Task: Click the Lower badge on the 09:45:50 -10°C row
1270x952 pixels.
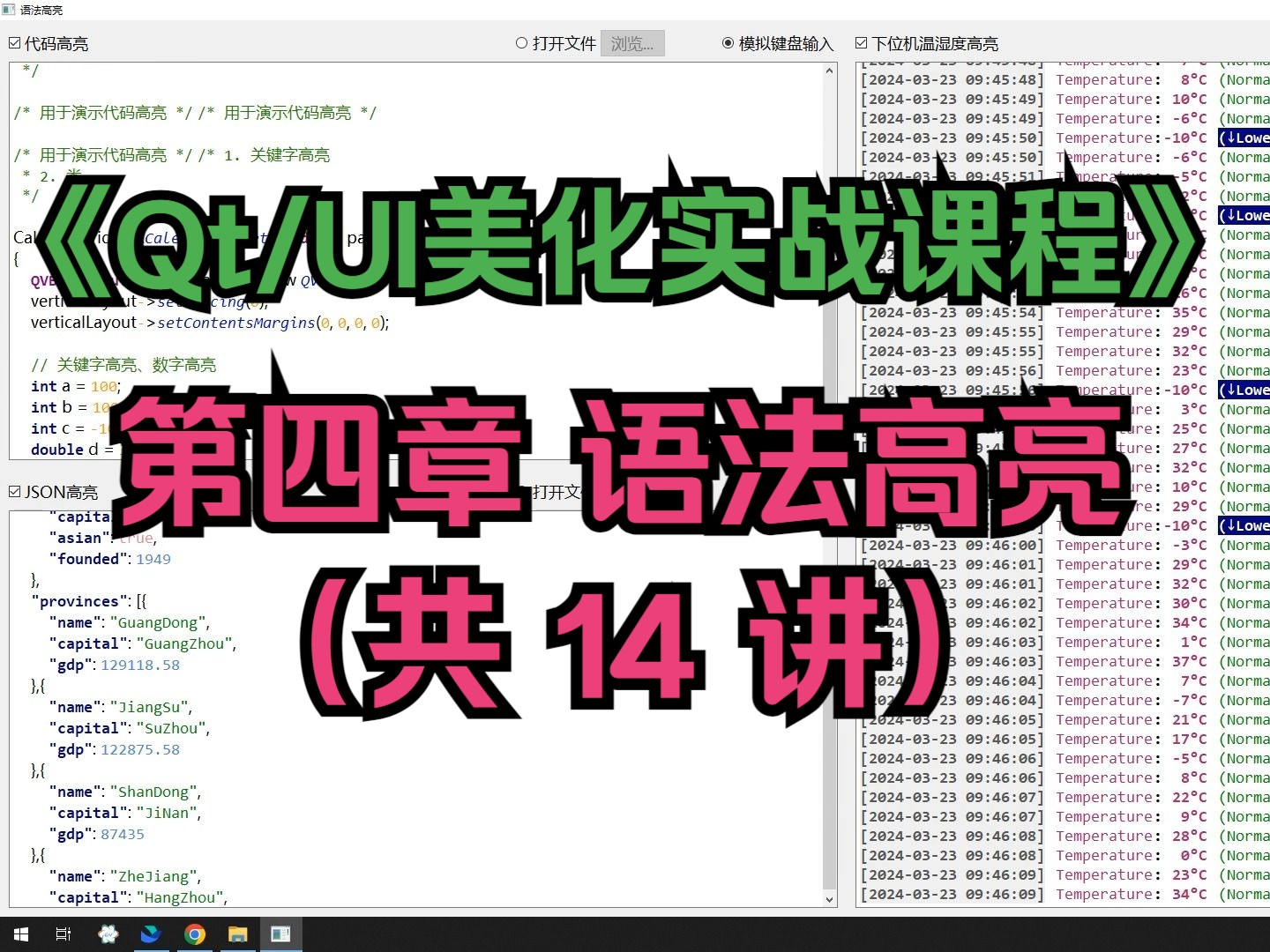Action: point(1244,138)
